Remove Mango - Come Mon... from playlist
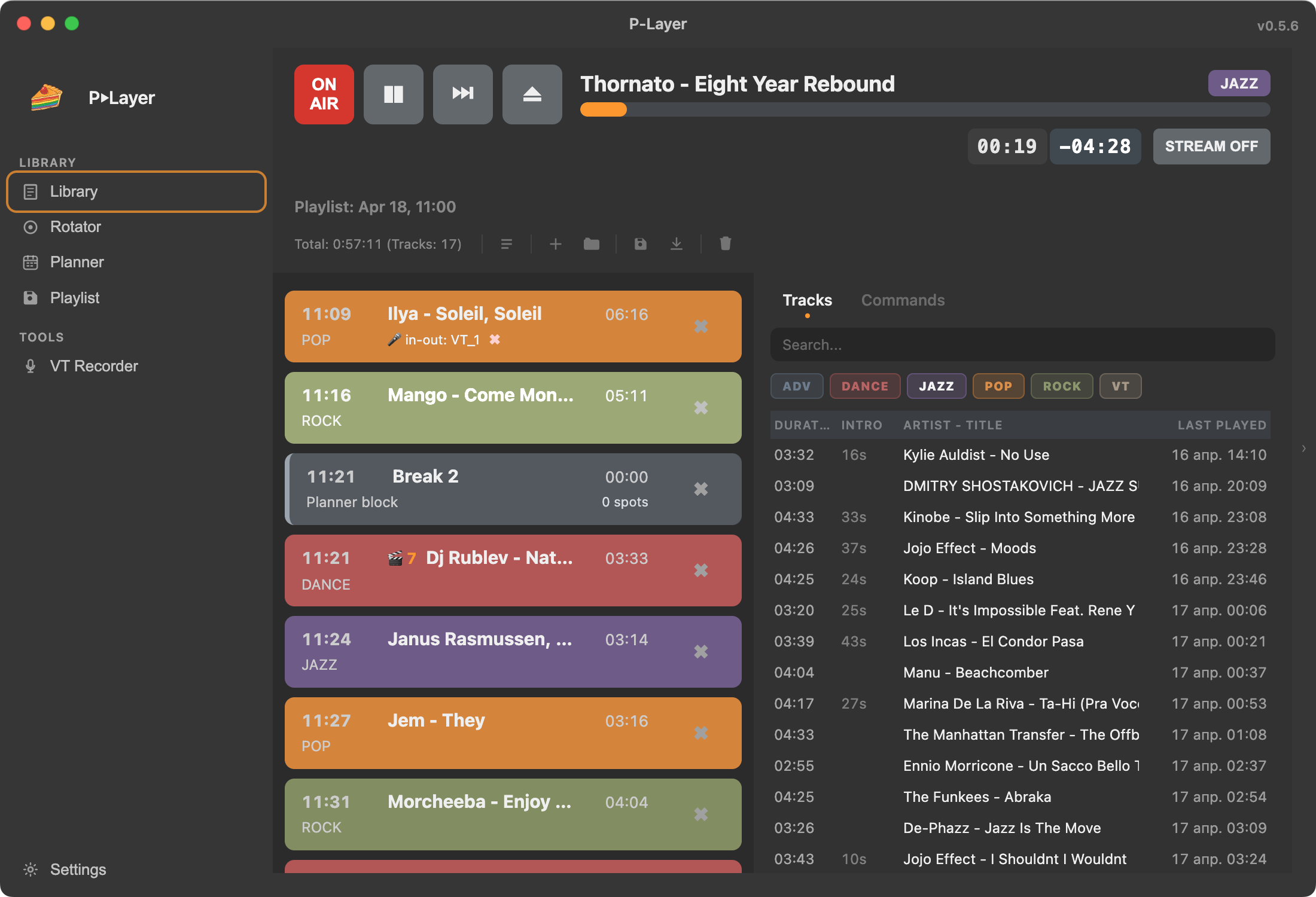1316x897 pixels. click(x=700, y=408)
